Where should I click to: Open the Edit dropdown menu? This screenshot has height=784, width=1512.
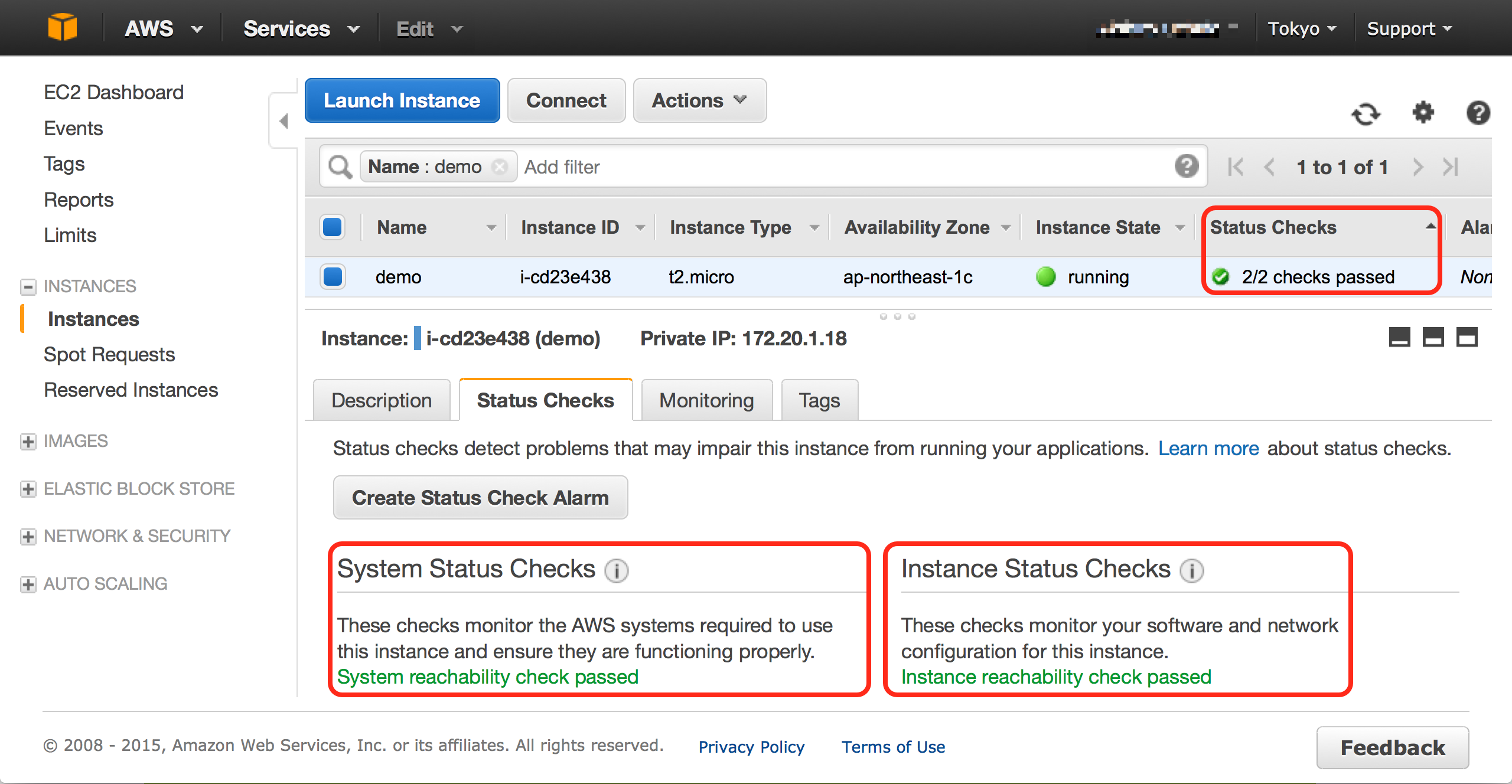click(429, 28)
